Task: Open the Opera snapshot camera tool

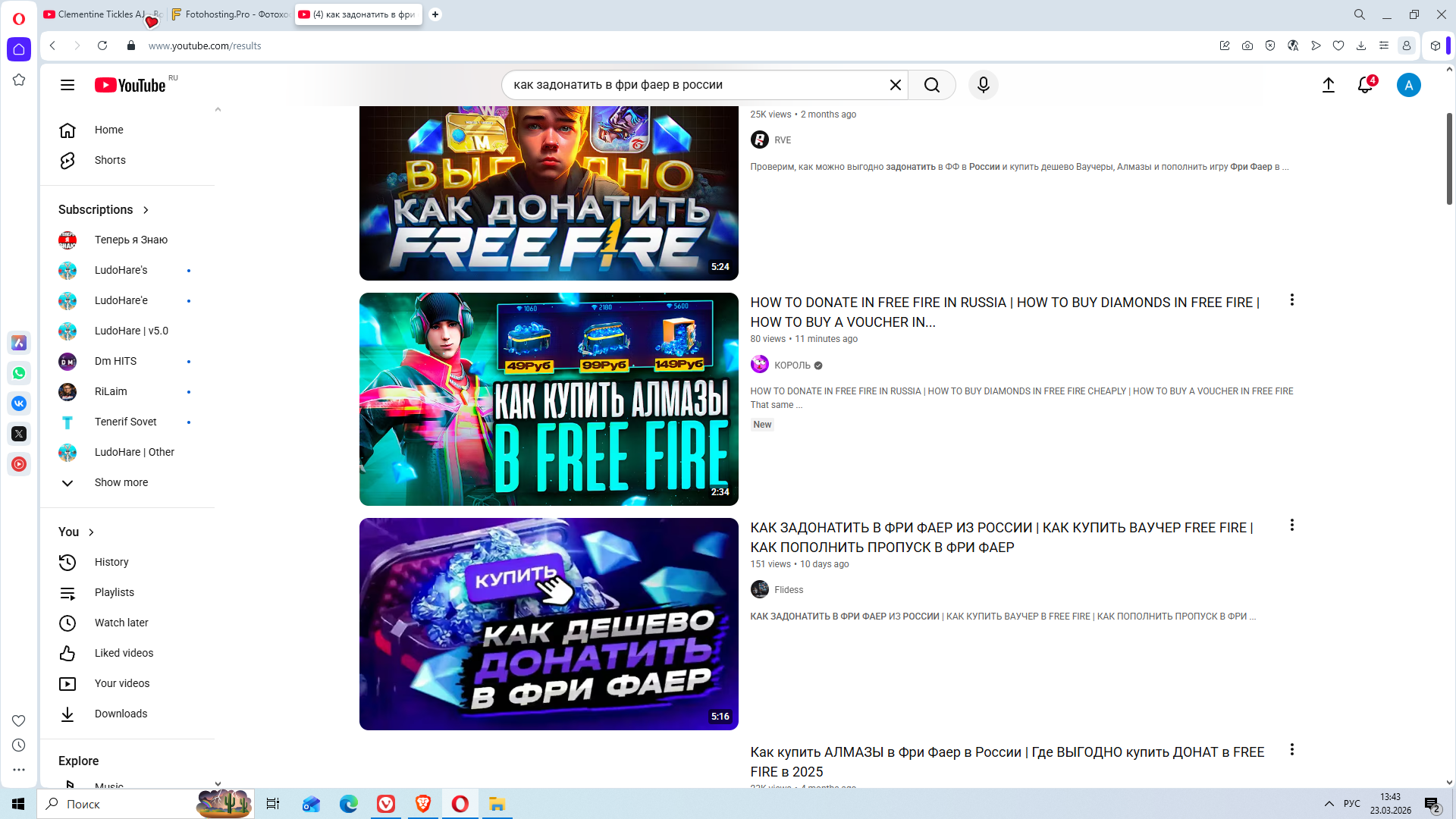Action: [1247, 45]
